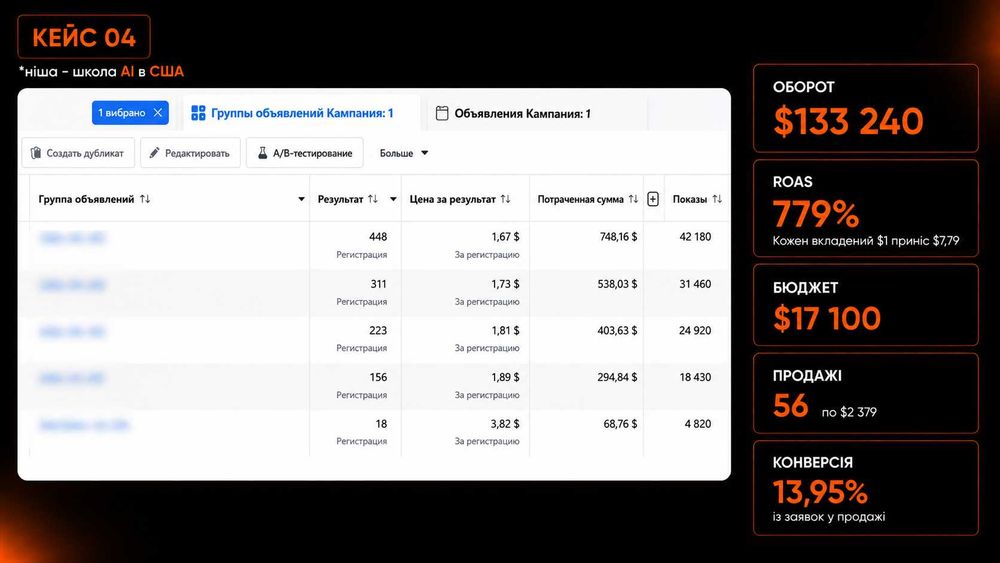The image size is (1000, 563).
Task: Open blurred ad group link in 156 row
Action: (x=72, y=378)
